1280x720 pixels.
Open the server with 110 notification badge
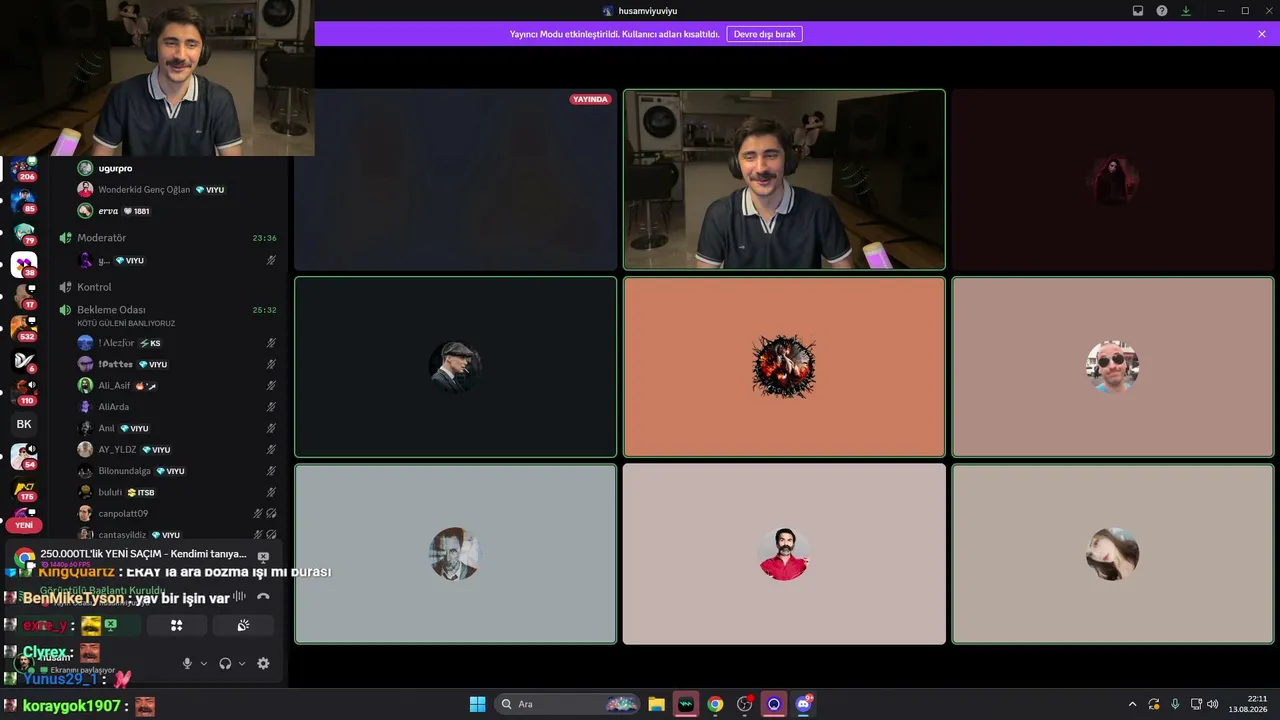pos(24,392)
